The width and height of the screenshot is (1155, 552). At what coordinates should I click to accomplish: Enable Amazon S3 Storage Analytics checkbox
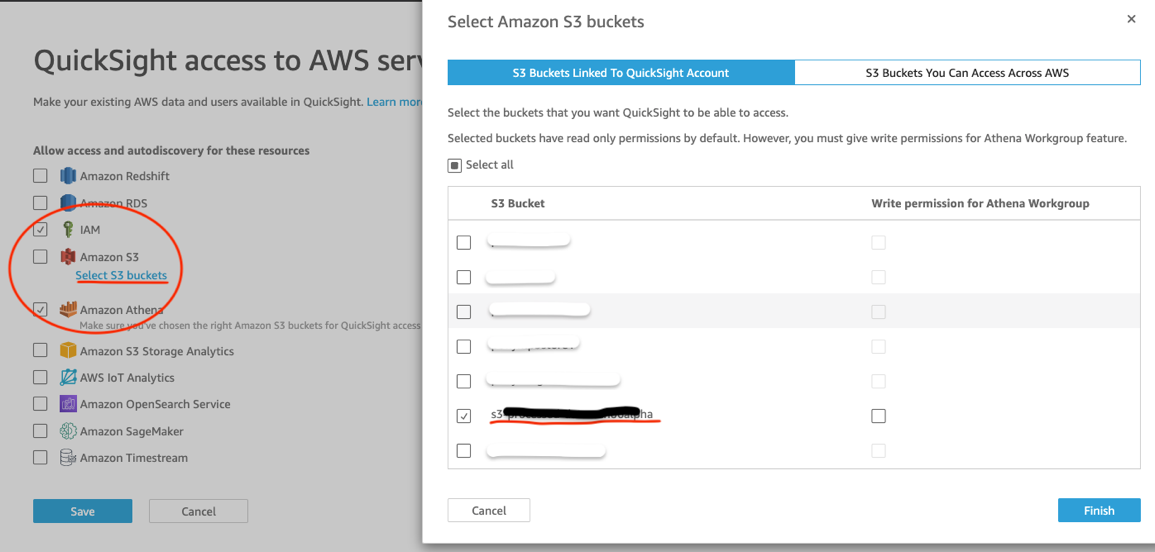41,351
